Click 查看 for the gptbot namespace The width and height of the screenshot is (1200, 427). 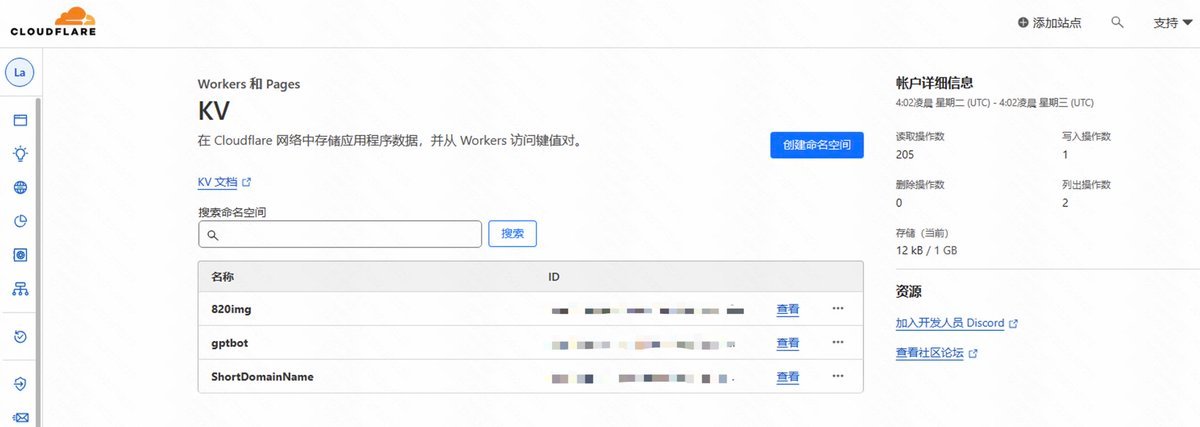[x=788, y=343]
